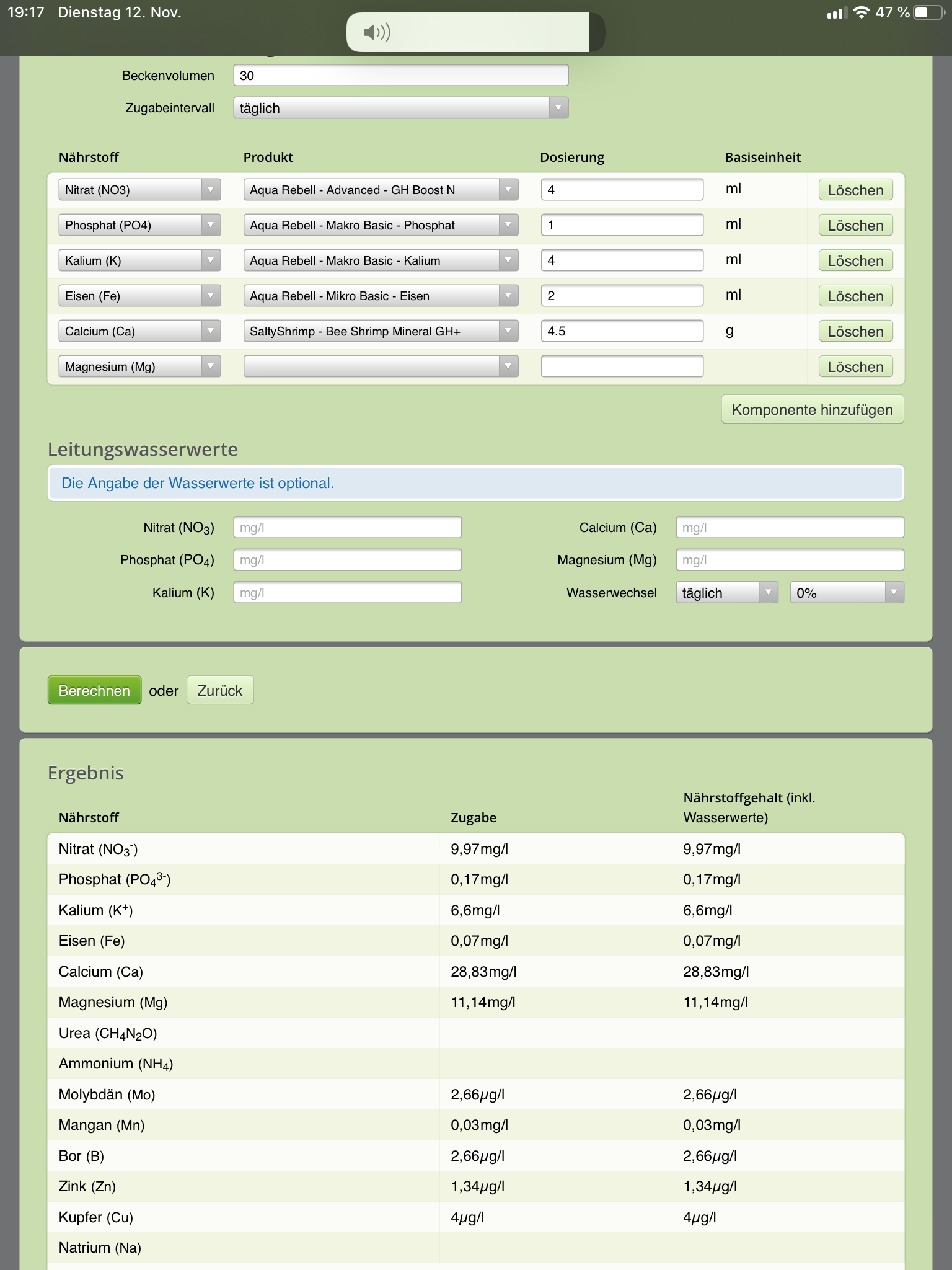Select the Kalium Zugabe value 6,6mg/l
This screenshot has height=1270, width=952.
click(x=475, y=910)
